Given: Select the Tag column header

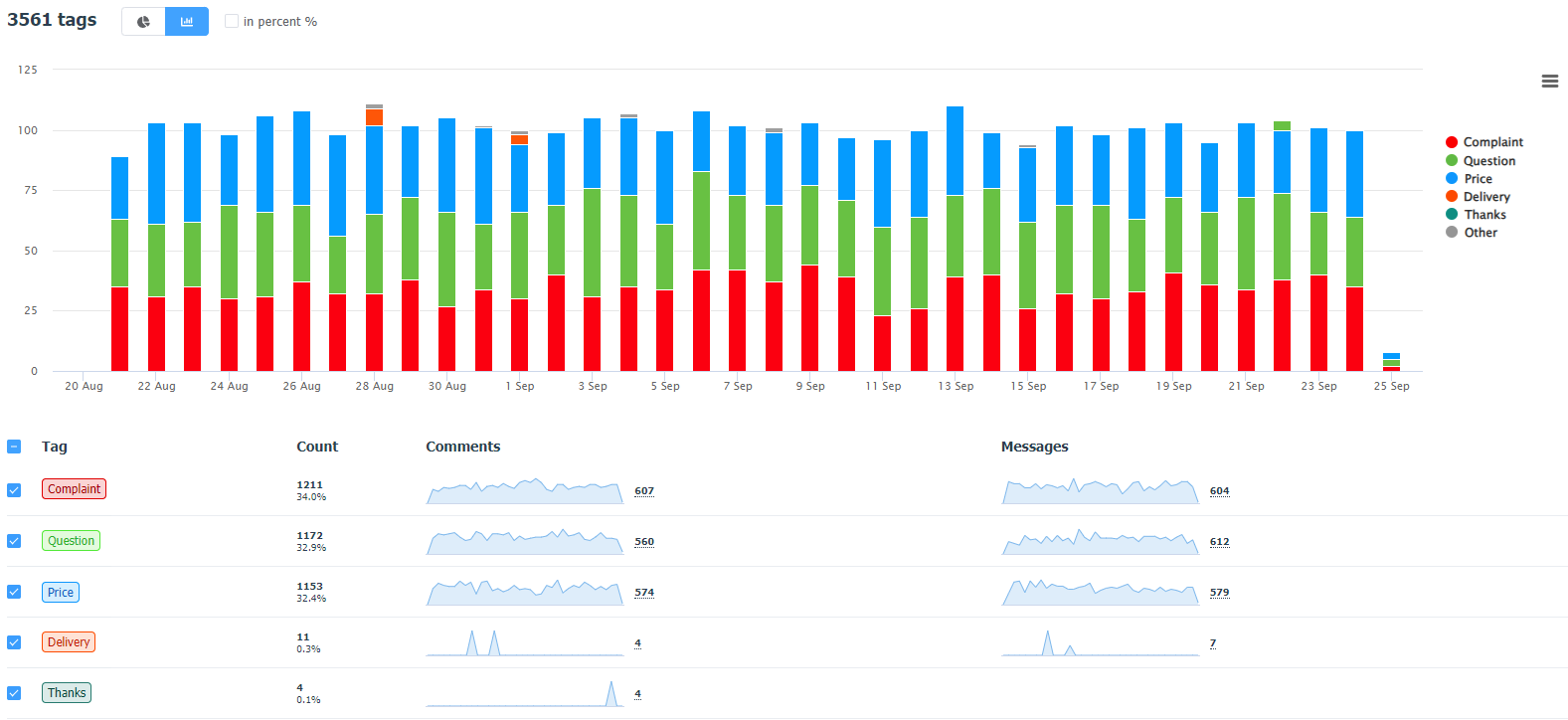Looking at the screenshot, I should click(x=55, y=447).
